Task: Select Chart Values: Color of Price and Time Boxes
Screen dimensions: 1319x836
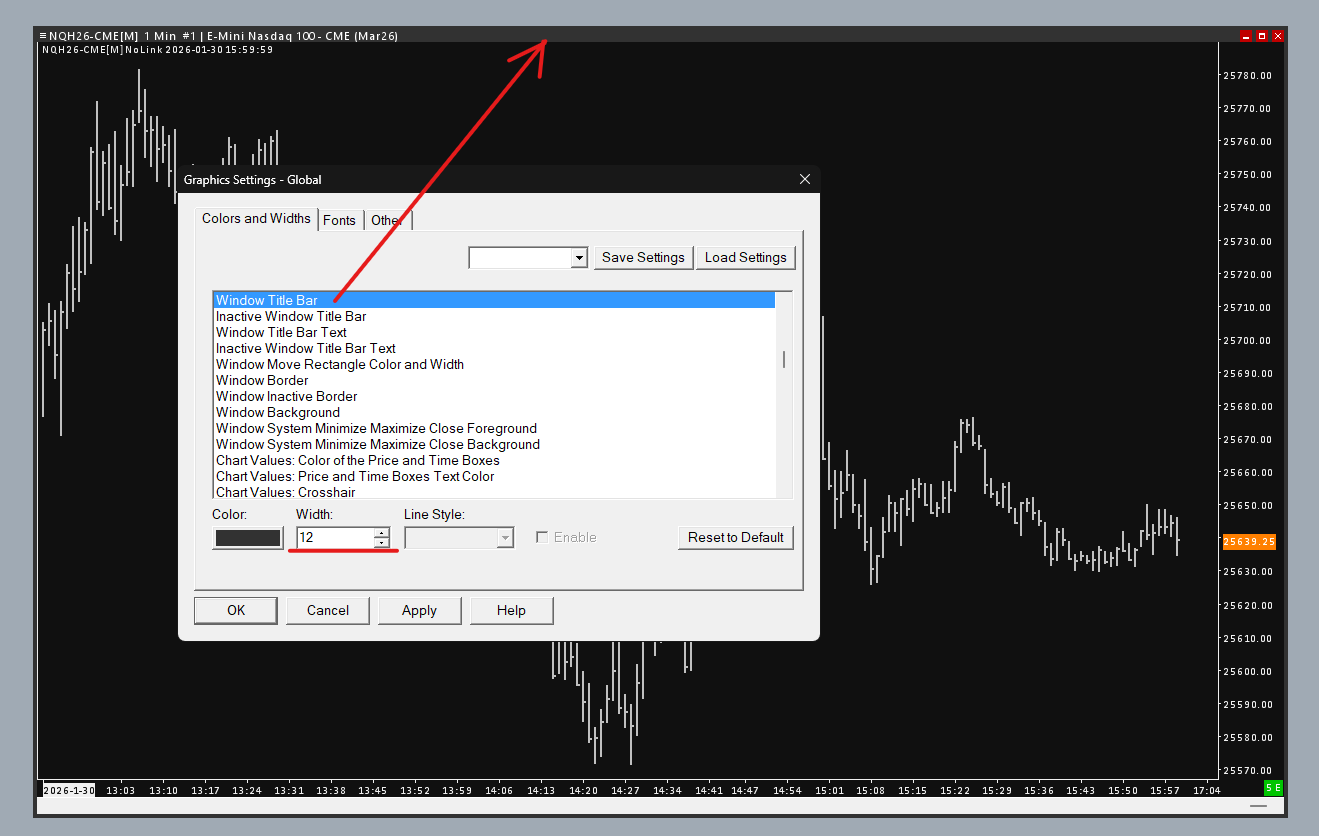Action: (x=494, y=460)
